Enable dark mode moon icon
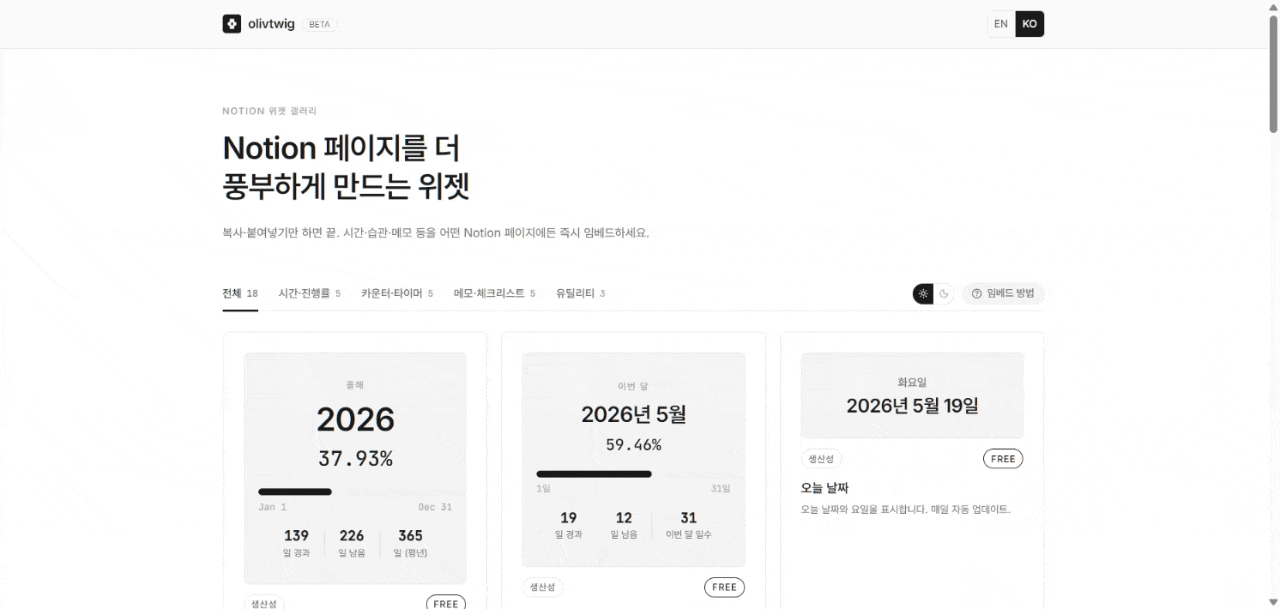The height and width of the screenshot is (609, 1280). tap(943, 294)
